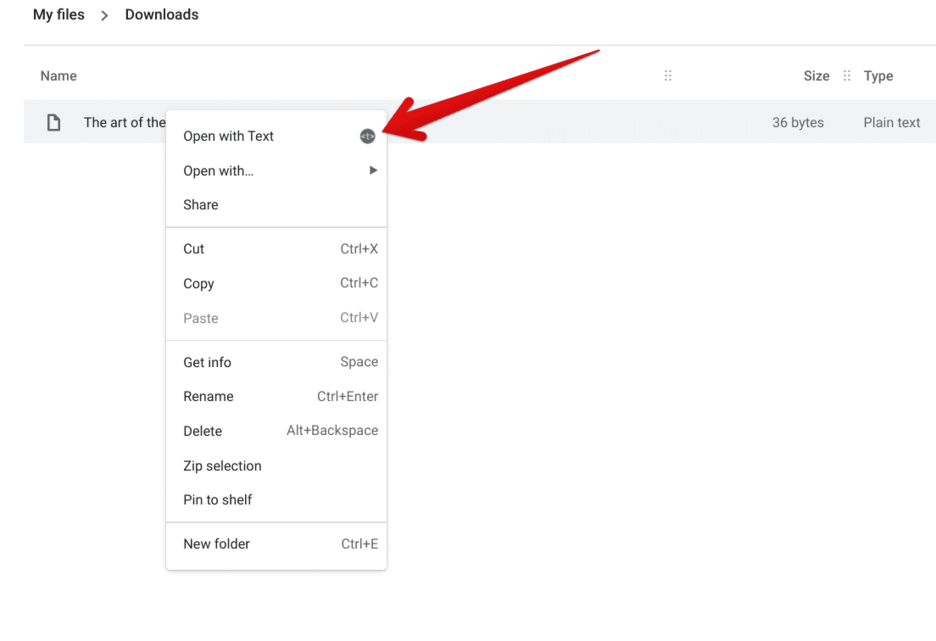Select Cut from the context menu
The width and height of the screenshot is (936, 641).
(276, 249)
